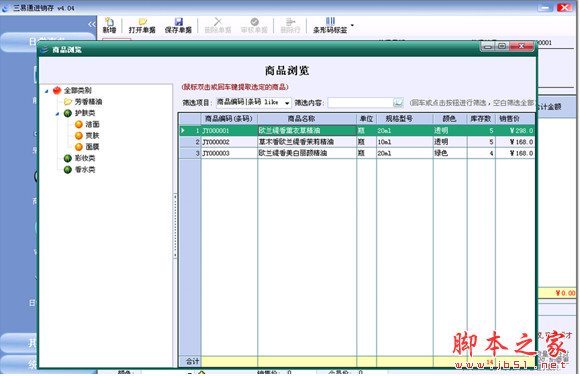Click the 库存数 column header
The image size is (580, 376).
click(481, 119)
